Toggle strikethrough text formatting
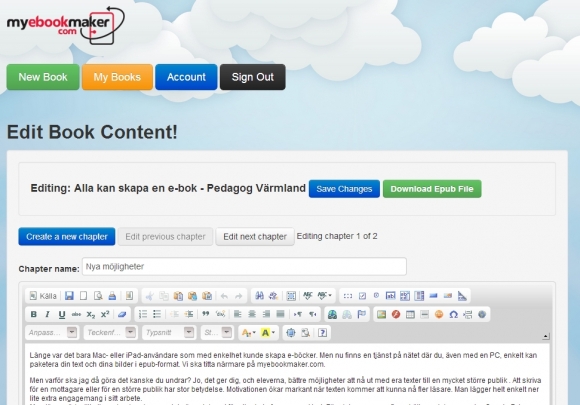This screenshot has width=580, height=405. pos(76,314)
